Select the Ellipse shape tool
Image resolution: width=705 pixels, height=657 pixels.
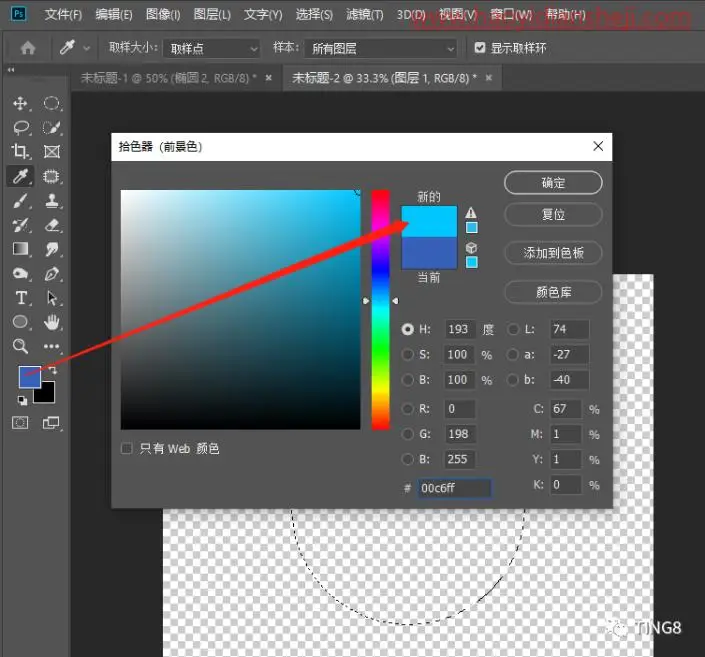click(x=20, y=322)
